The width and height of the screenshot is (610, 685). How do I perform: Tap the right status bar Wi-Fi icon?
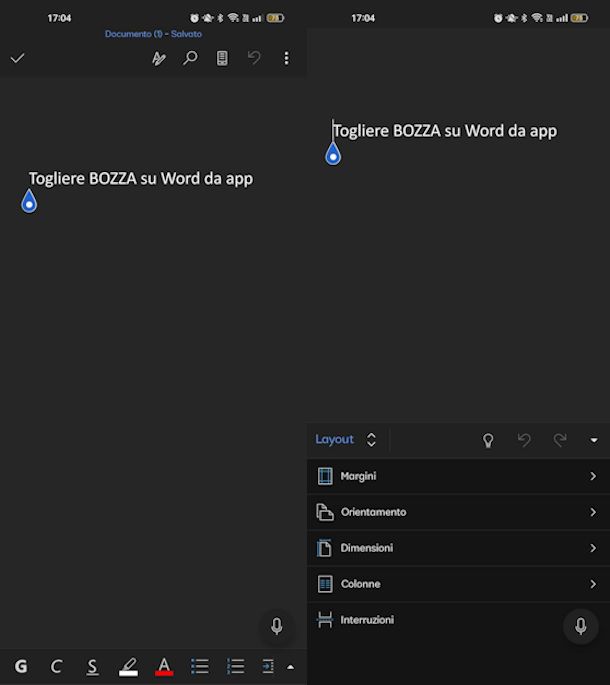538,18
